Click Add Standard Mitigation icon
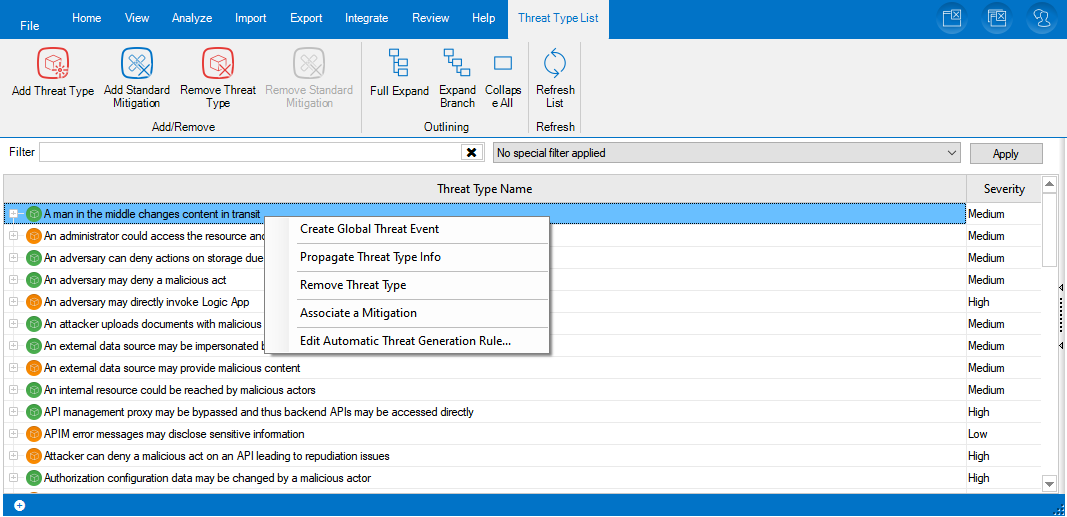This screenshot has width=1067, height=517. click(x=137, y=65)
